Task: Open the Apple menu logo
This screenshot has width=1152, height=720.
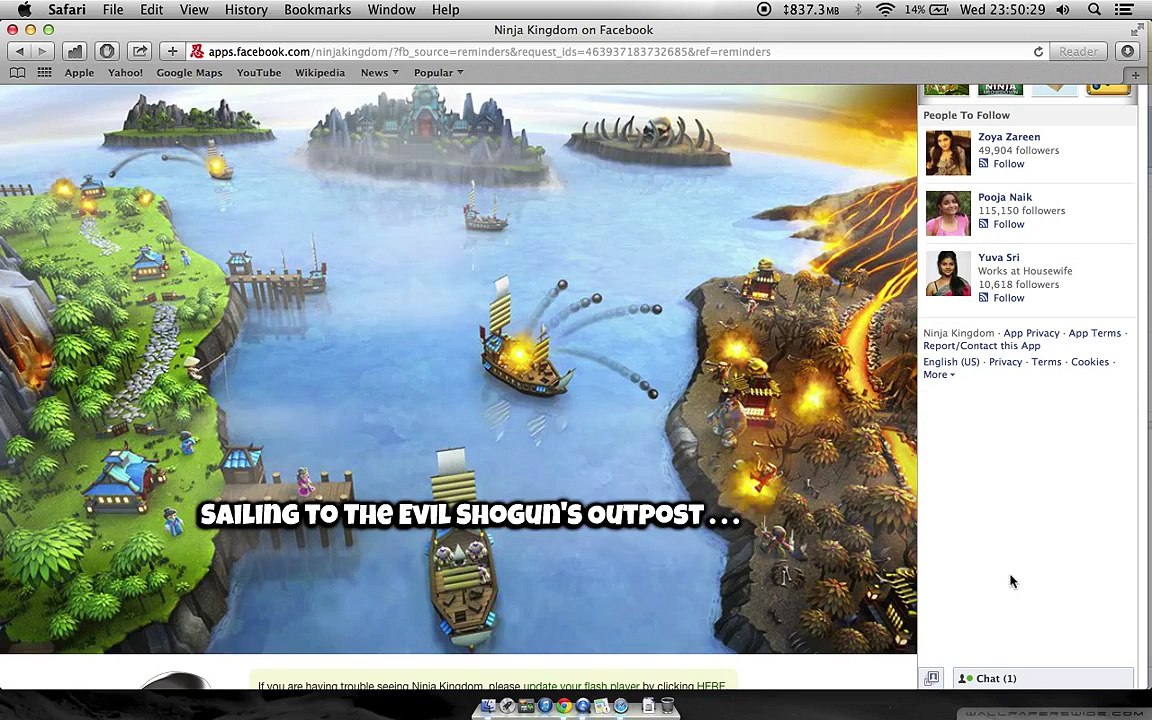Action: point(24,10)
